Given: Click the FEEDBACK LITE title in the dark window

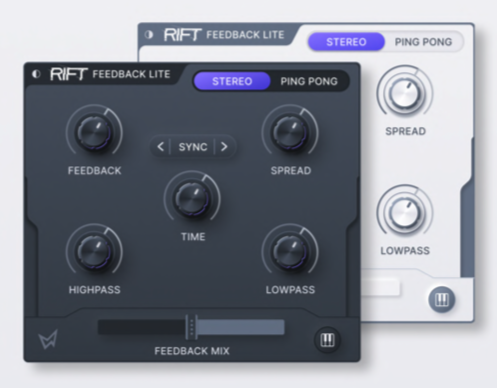Looking at the screenshot, I should (x=131, y=74).
